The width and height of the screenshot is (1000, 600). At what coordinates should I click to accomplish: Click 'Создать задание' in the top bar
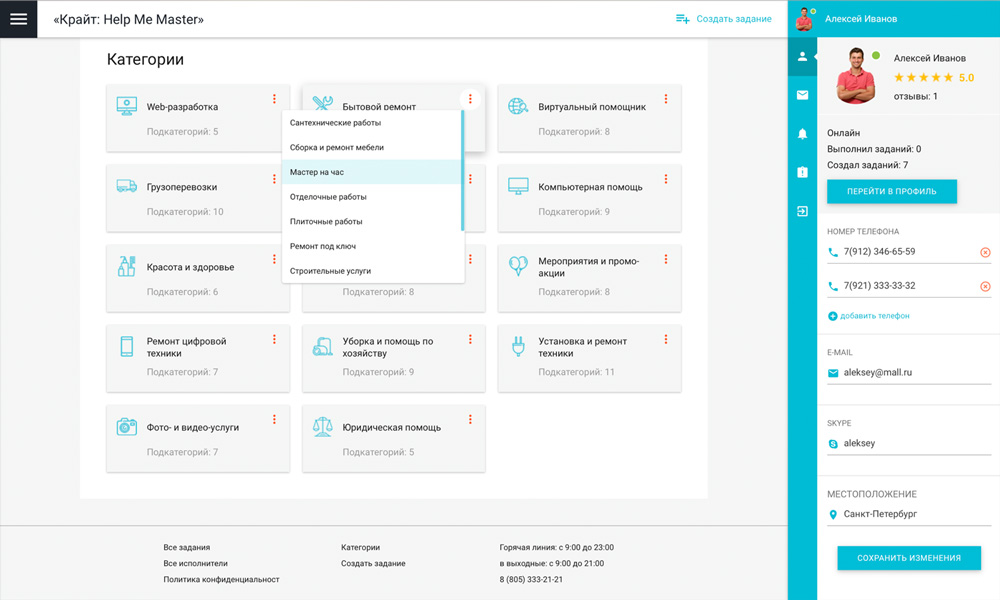pyautogui.click(x=724, y=19)
